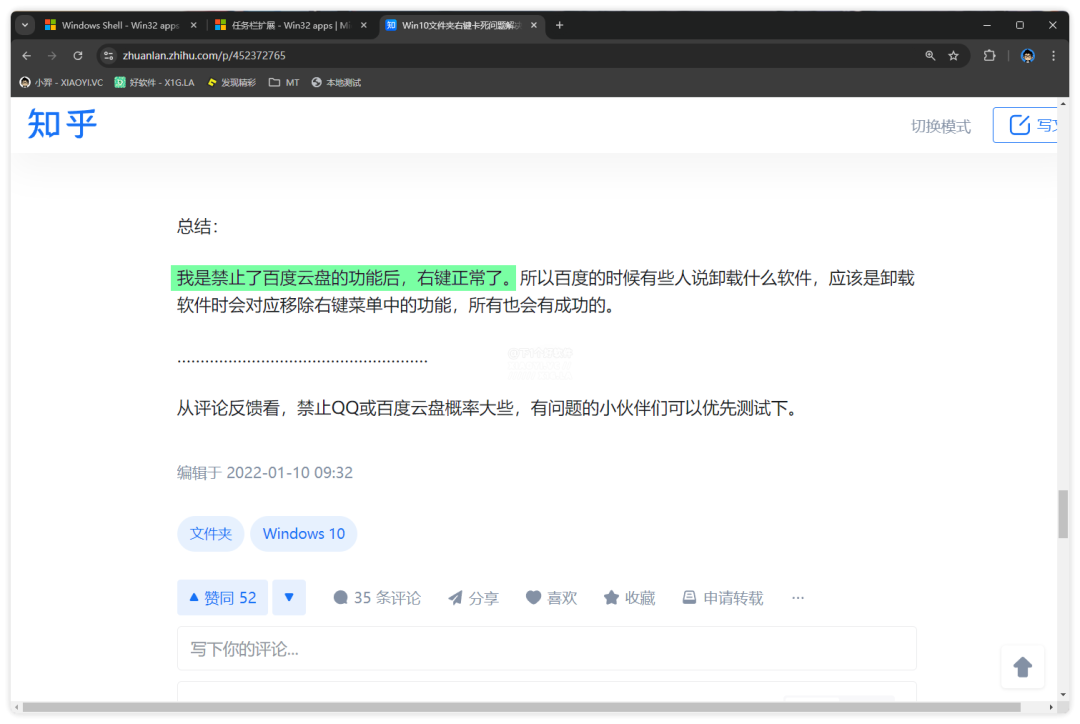Select the Win10文件夹右键卡死 Zhihu tab
Image resolution: width=1080 pixels, height=724 pixels.
(x=460, y=25)
